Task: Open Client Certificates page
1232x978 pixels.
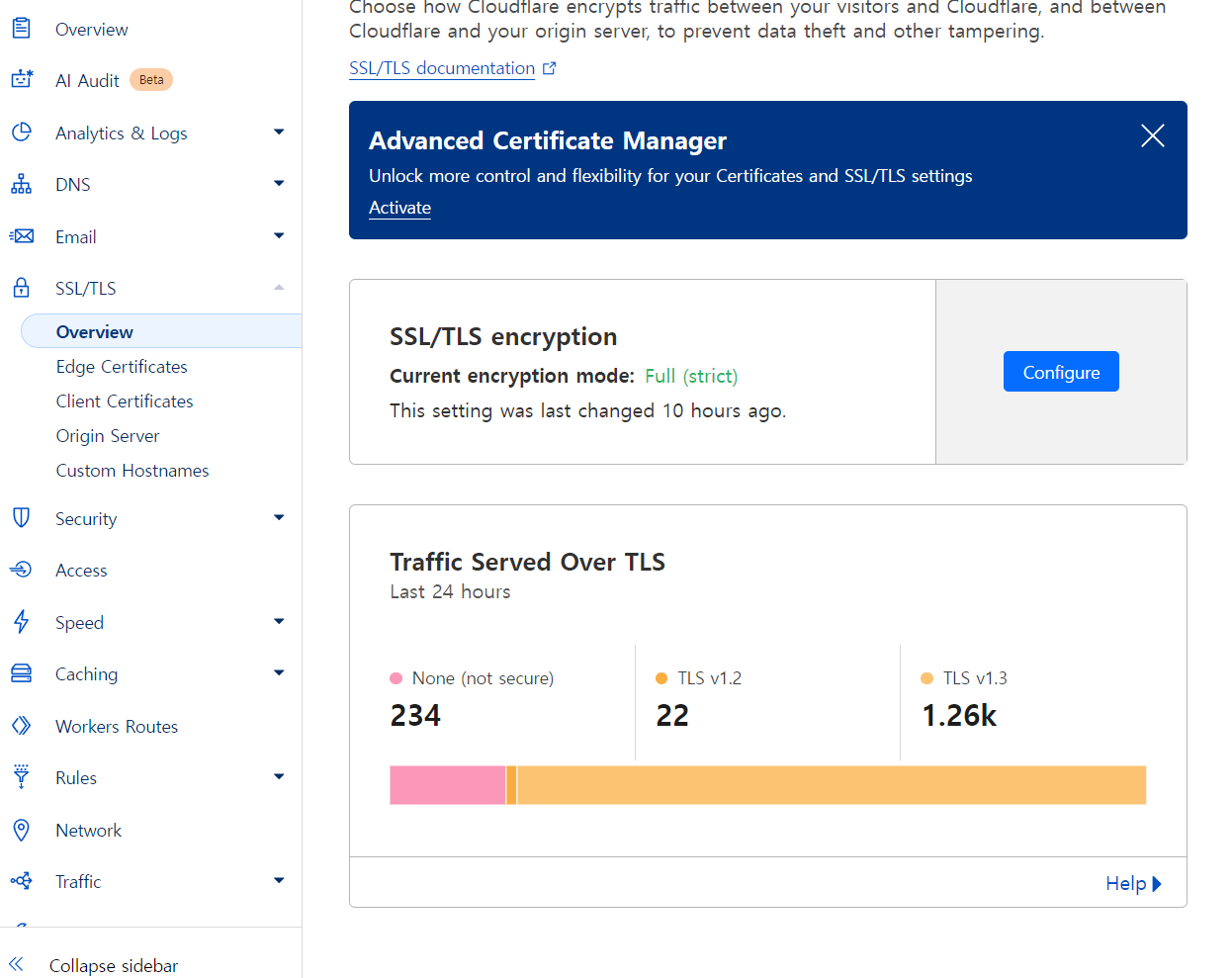Action: click(125, 401)
